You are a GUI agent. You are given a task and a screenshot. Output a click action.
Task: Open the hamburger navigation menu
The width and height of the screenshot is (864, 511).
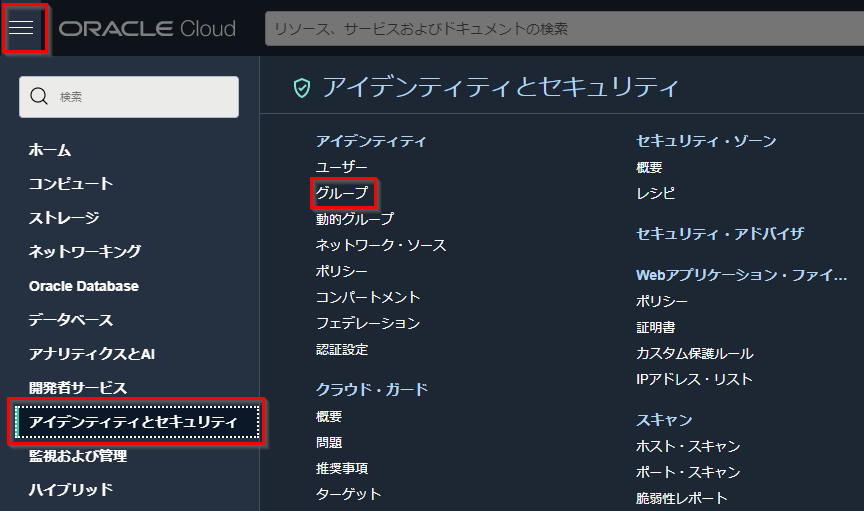(23, 28)
